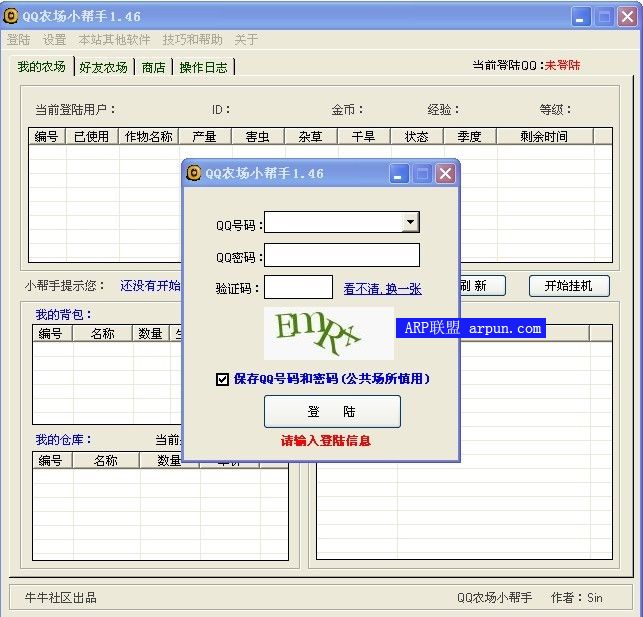Click the 刷新 button in main window
The height and width of the screenshot is (617, 643).
[x=482, y=286]
